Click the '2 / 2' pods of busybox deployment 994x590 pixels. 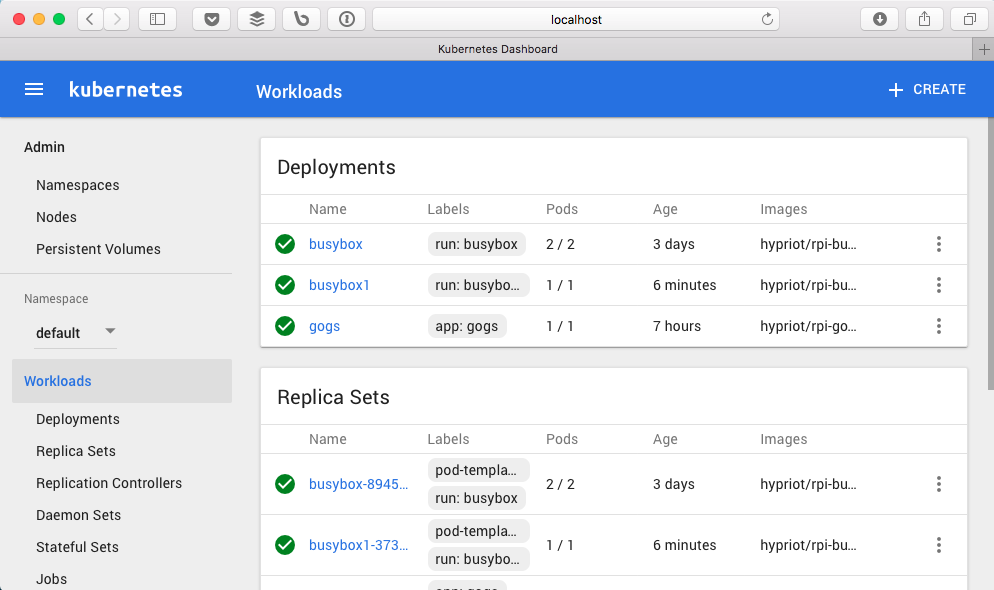[560, 244]
